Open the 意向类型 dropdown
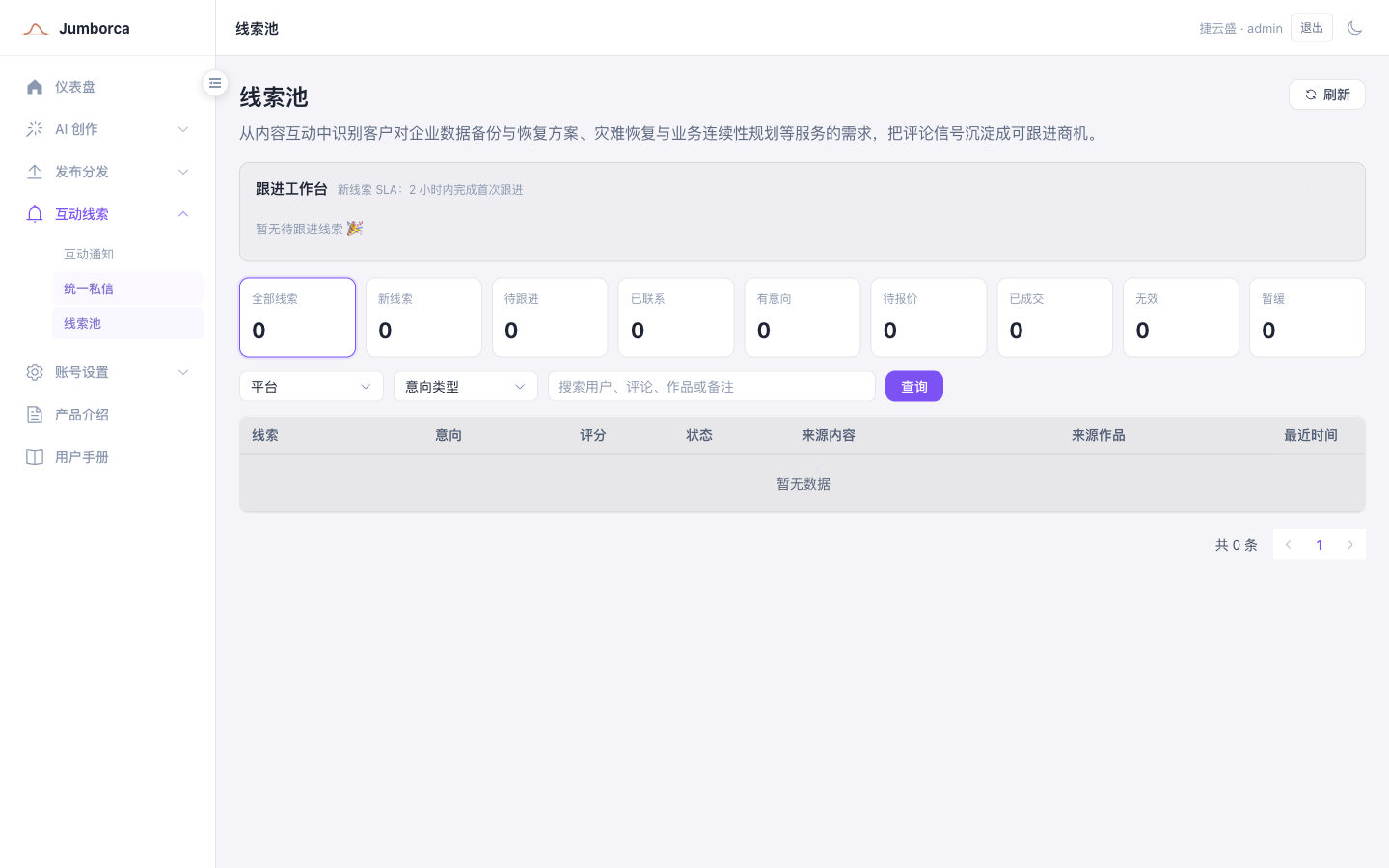Screen dimensions: 1389x868 pos(466,387)
